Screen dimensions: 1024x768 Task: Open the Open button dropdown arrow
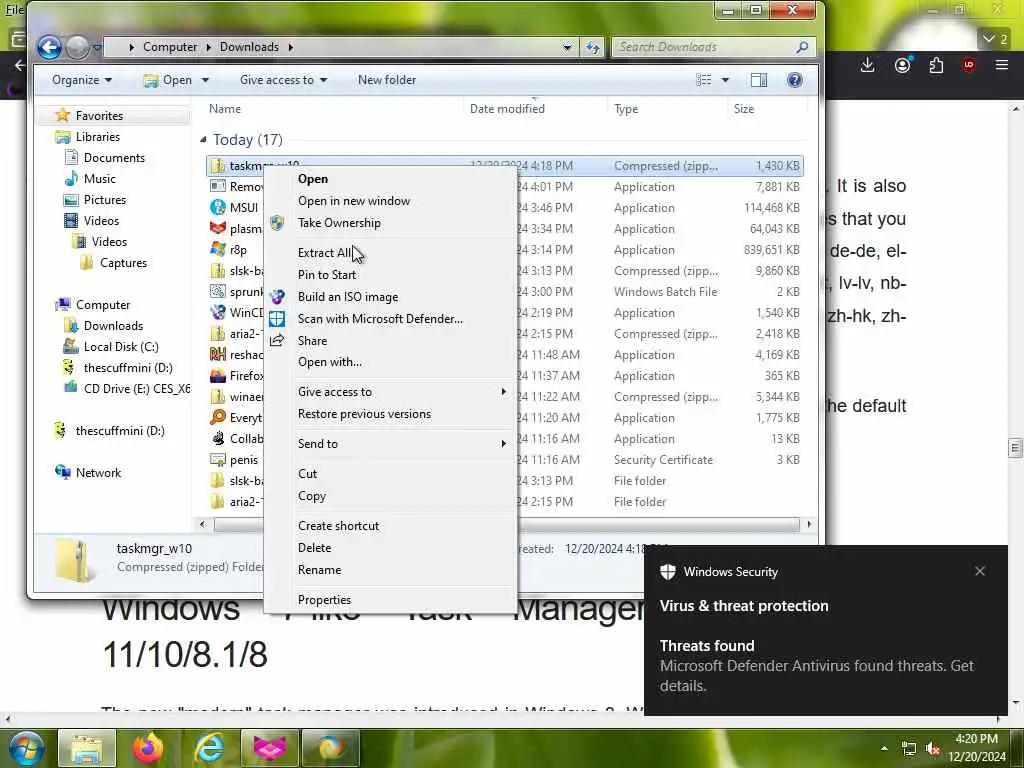click(205, 80)
